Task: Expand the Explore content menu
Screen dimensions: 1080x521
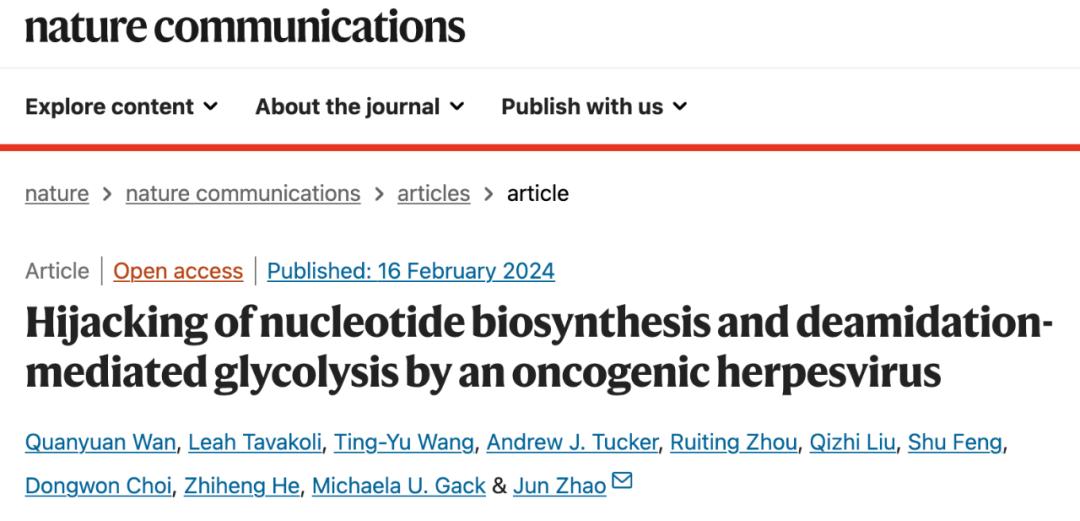Action: [121, 107]
